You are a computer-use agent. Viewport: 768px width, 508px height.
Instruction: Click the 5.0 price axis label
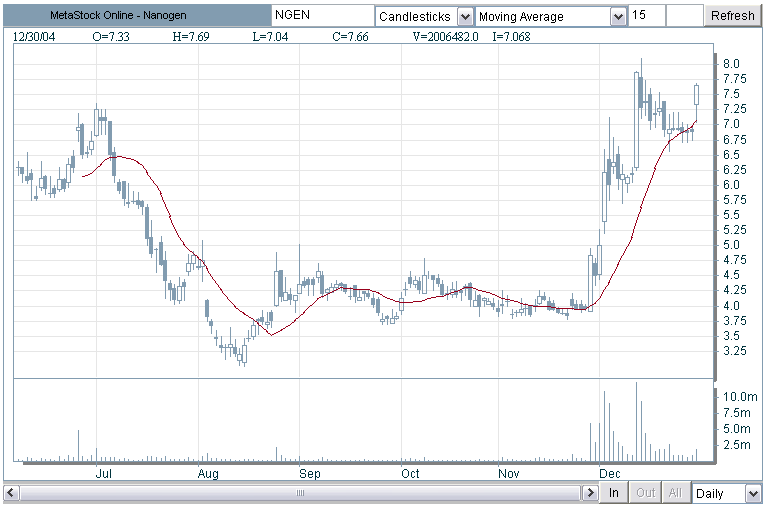pos(731,245)
